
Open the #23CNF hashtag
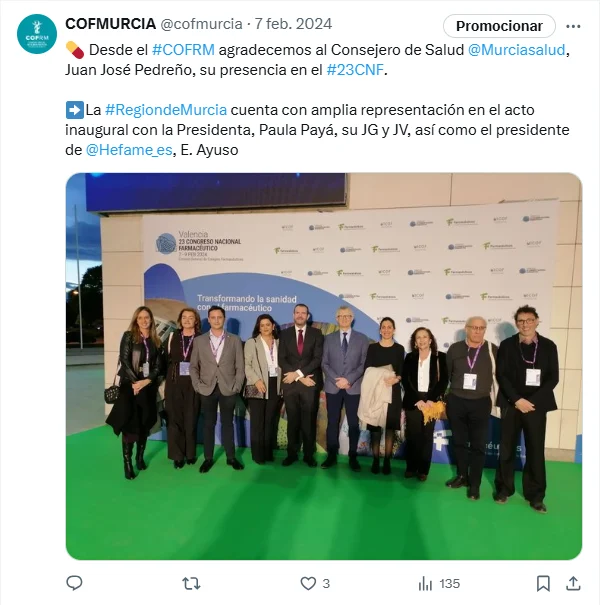355,70
